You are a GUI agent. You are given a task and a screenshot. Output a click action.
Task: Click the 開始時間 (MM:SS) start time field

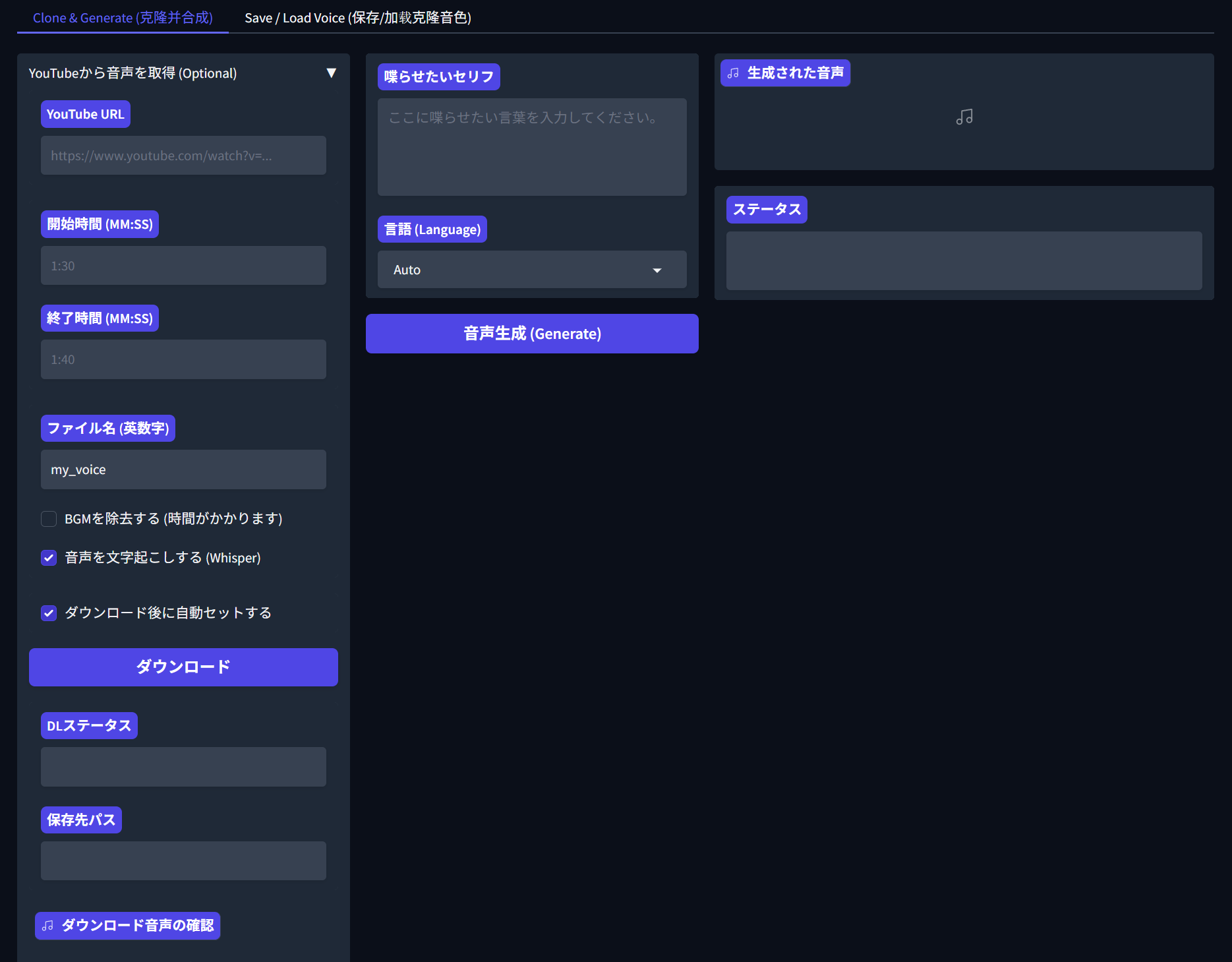pyautogui.click(x=183, y=266)
